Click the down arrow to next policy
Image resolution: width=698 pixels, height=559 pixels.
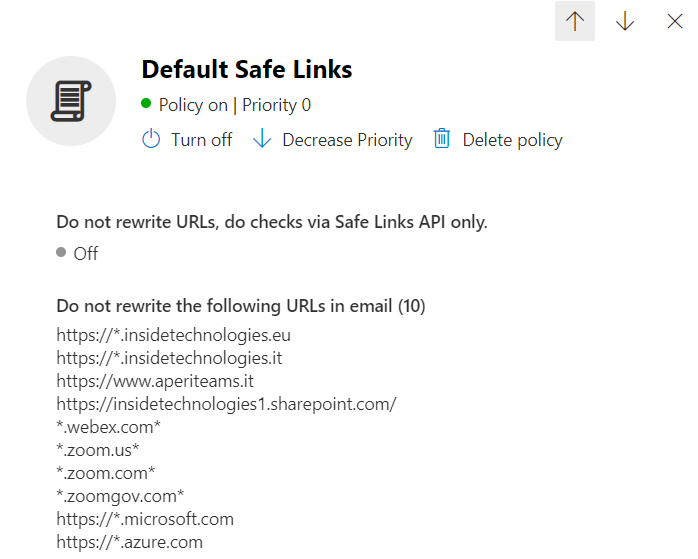pos(625,21)
